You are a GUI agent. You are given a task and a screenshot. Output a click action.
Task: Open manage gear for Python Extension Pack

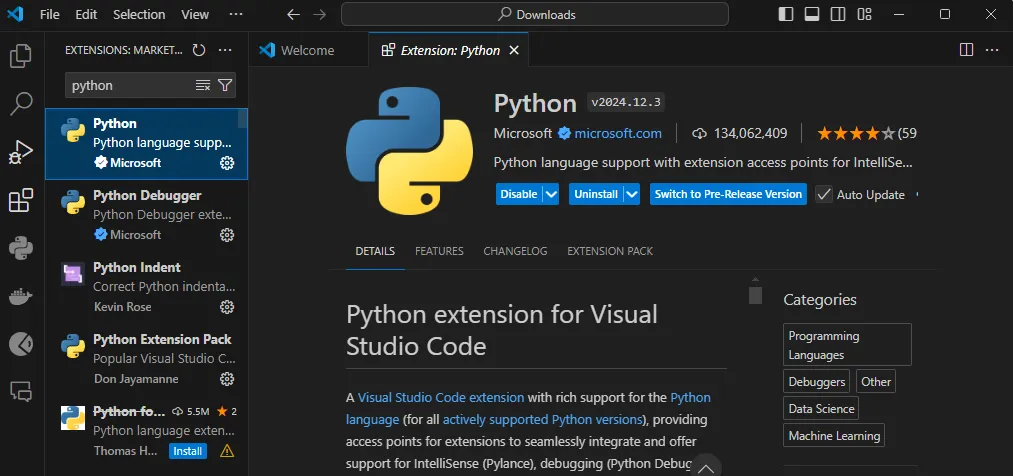[x=227, y=378]
